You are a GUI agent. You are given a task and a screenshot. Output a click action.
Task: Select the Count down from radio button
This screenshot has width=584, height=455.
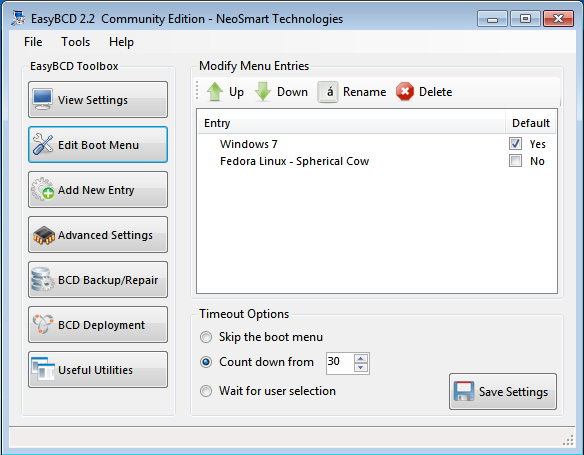coord(206,362)
